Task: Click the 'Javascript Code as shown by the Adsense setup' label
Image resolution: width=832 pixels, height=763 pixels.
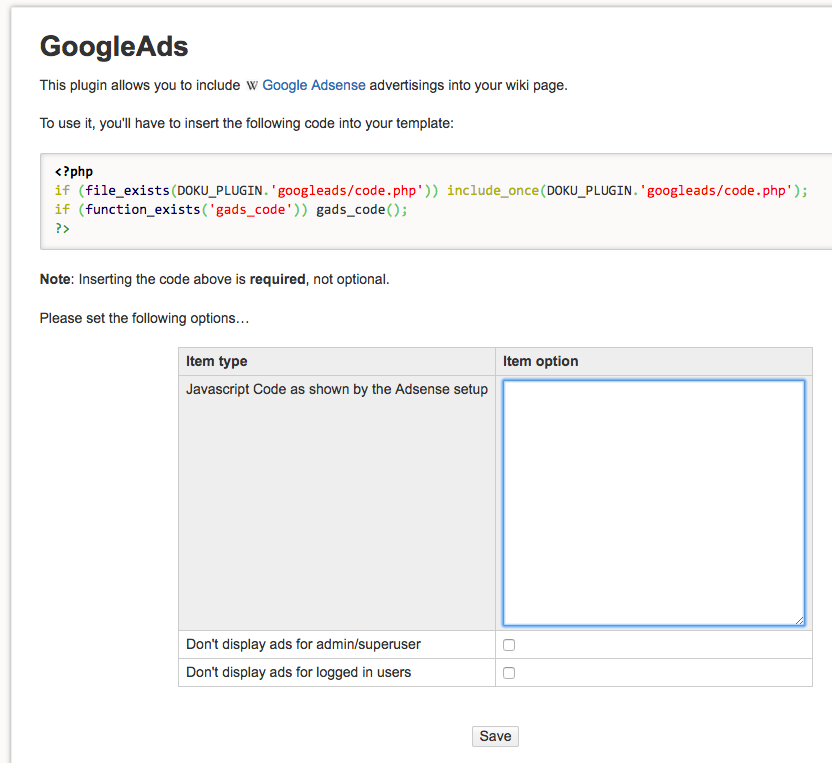Action: click(x=337, y=389)
